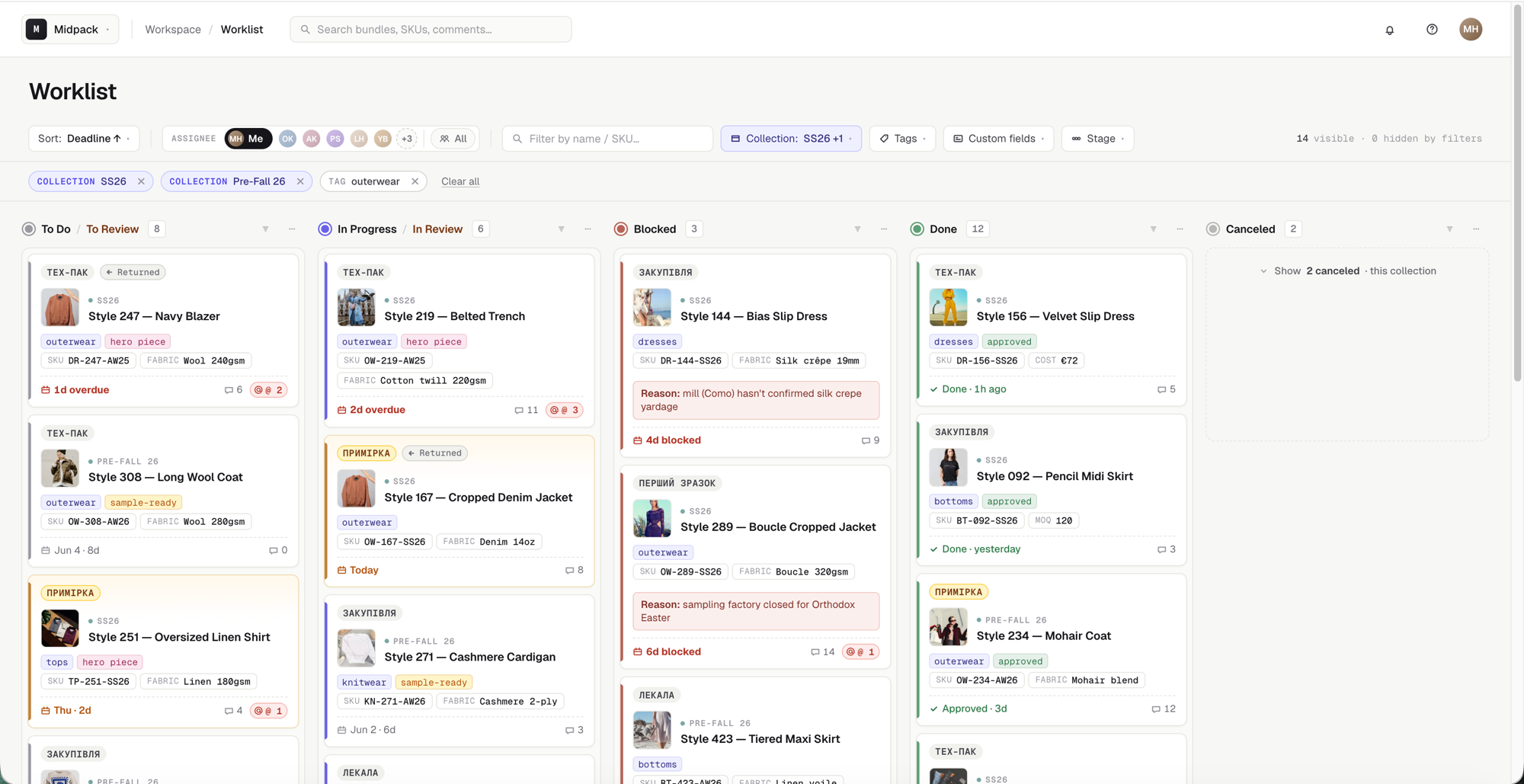The width and height of the screenshot is (1524, 784).
Task: Open In Progress column more options
Action: click(588, 229)
